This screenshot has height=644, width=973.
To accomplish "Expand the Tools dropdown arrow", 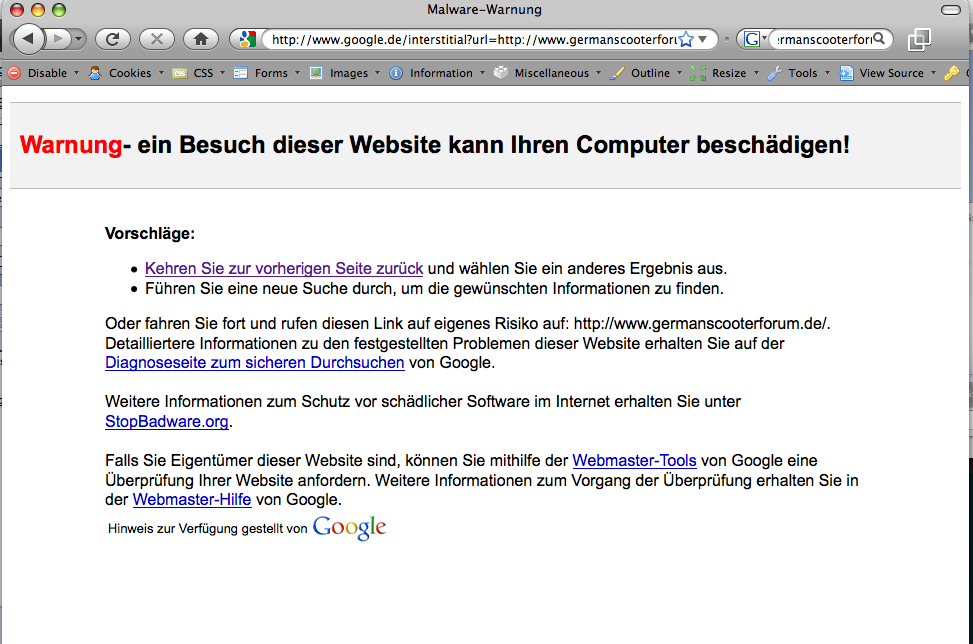I will pos(827,73).
